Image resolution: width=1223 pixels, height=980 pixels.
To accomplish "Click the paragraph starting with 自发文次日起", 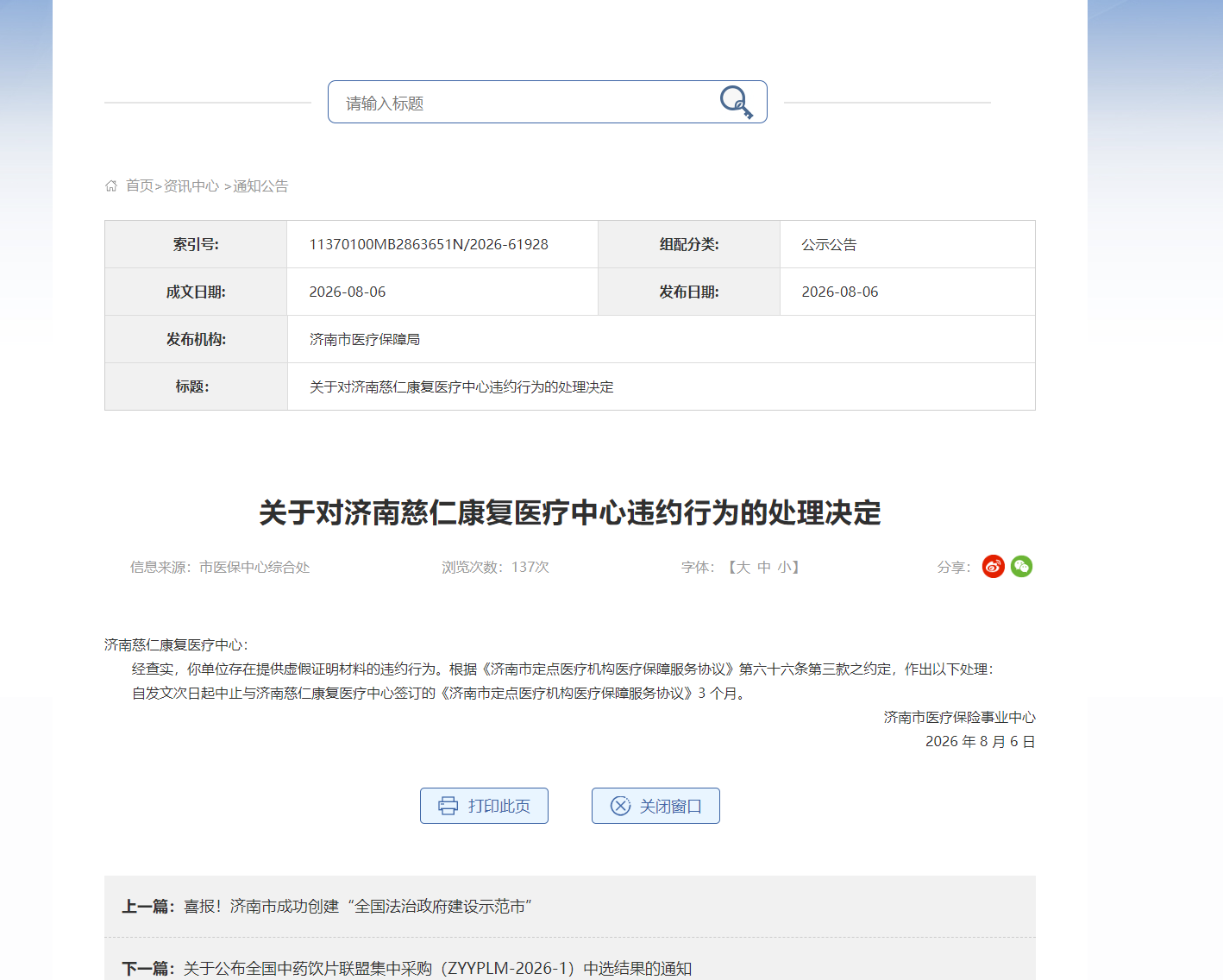I will click(x=440, y=693).
